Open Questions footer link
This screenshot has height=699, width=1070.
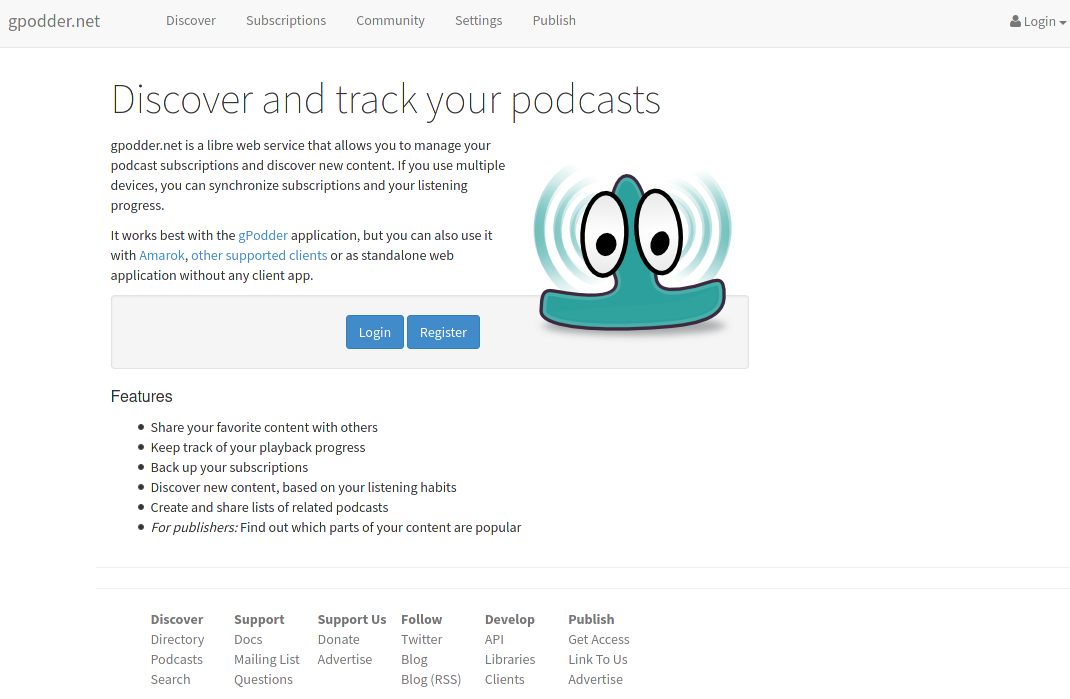(263, 679)
